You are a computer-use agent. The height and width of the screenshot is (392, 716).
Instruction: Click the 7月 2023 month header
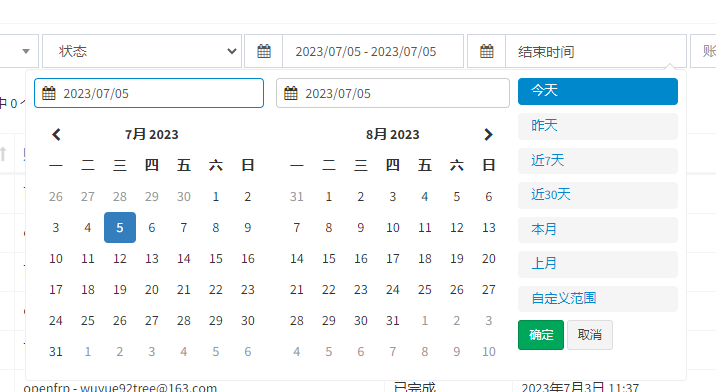(x=152, y=134)
